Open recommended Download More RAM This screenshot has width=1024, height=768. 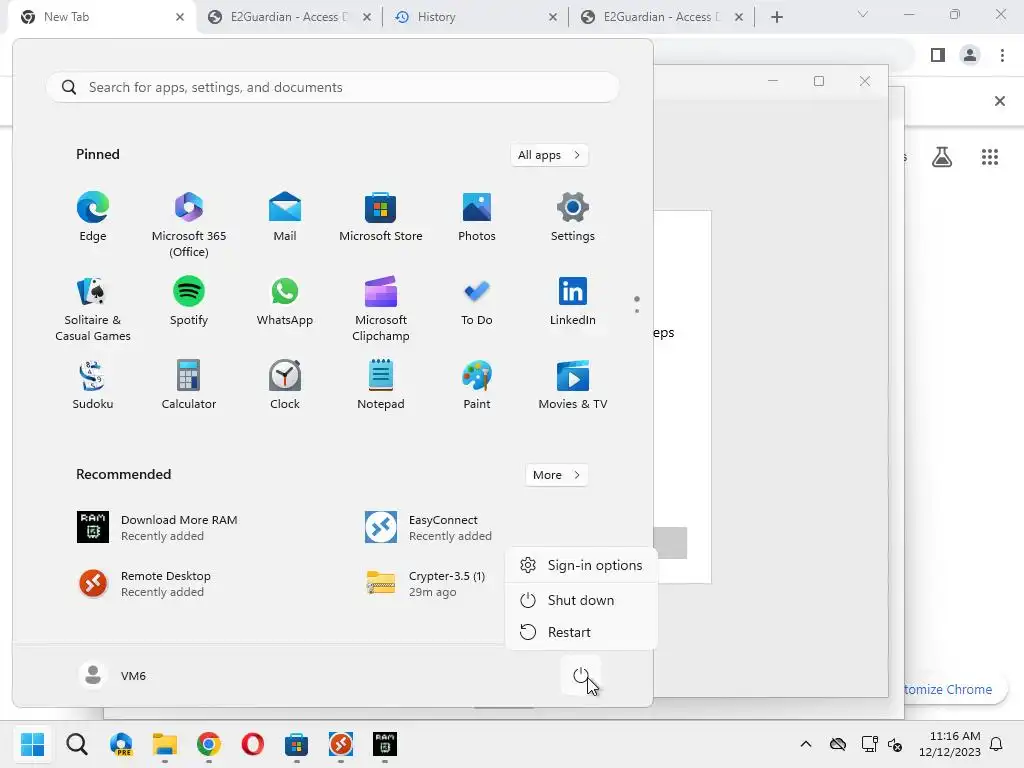(157, 527)
